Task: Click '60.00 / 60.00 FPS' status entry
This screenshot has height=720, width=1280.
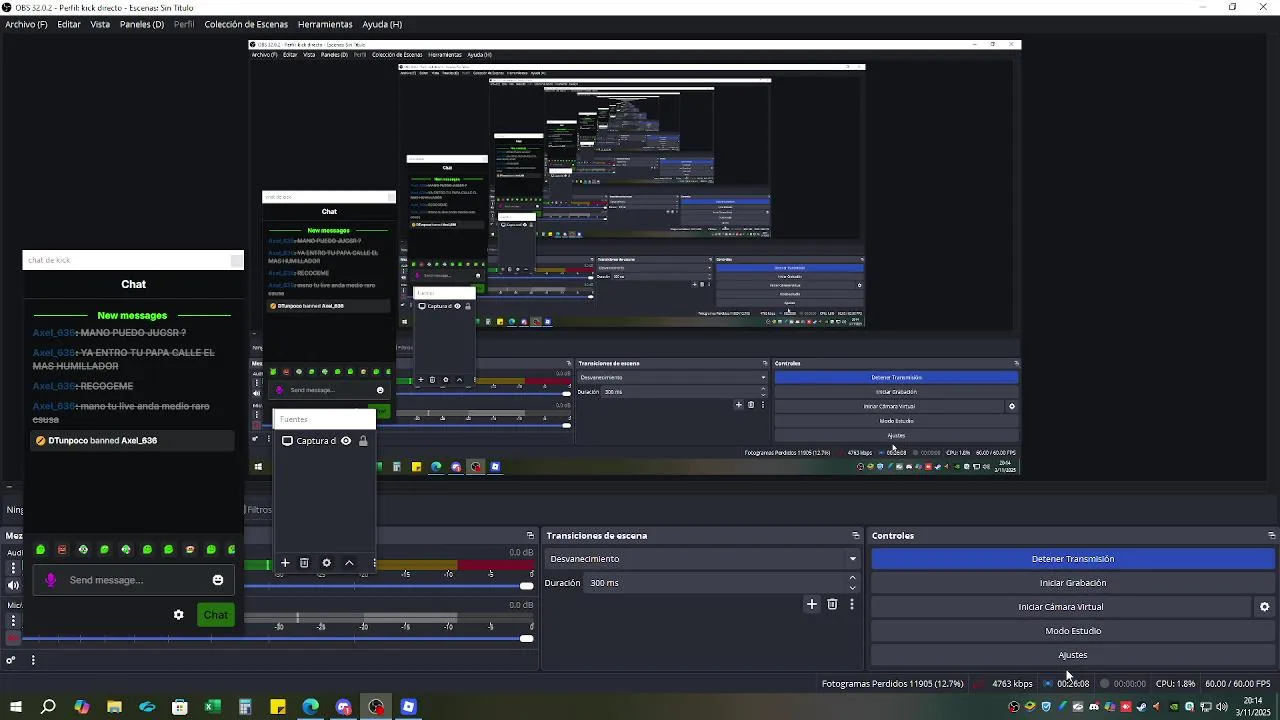Action: point(1238,684)
